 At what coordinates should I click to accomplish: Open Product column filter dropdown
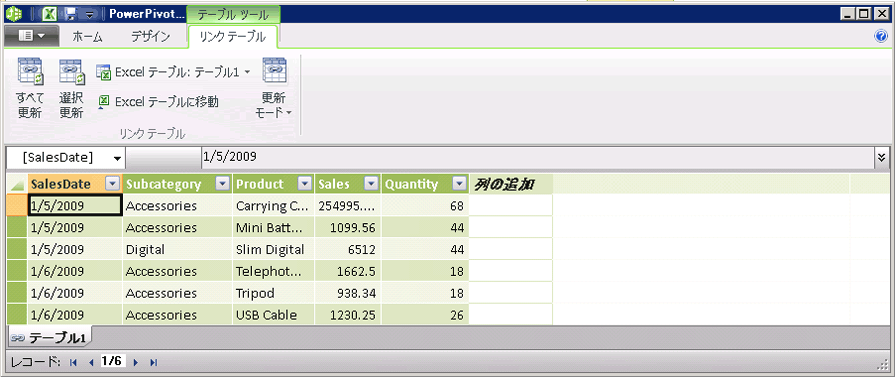point(305,184)
